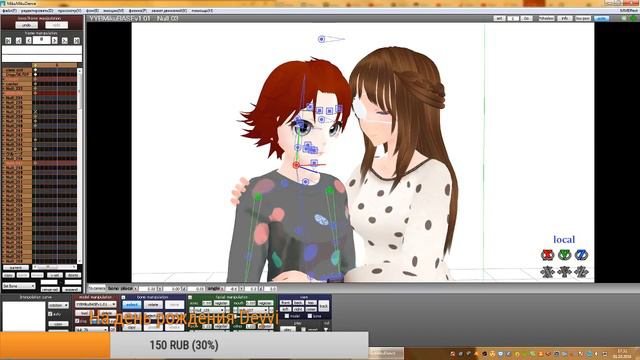Click the Y move axis icon
This screenshot has height=360, width=640.
[x=564, y=272]
